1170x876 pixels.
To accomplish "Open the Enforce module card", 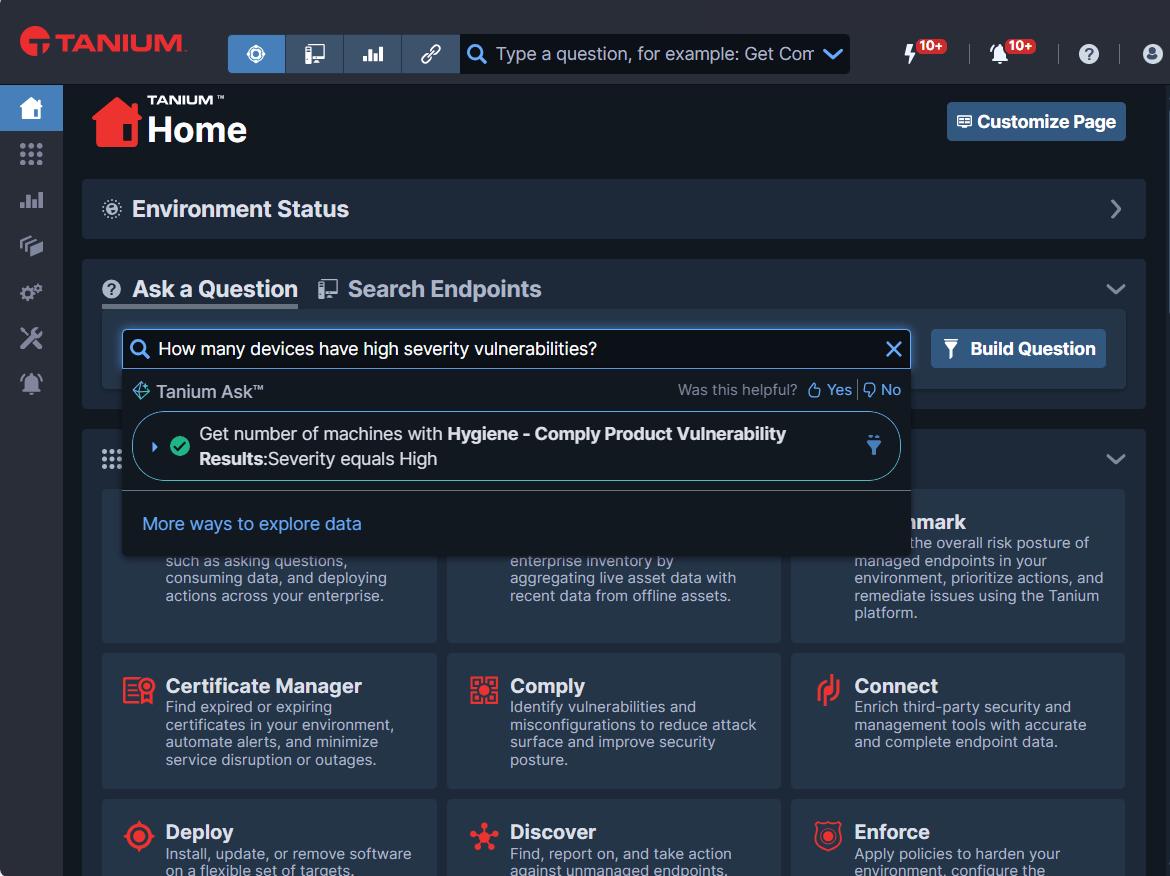I will click(x=957, y=837).
